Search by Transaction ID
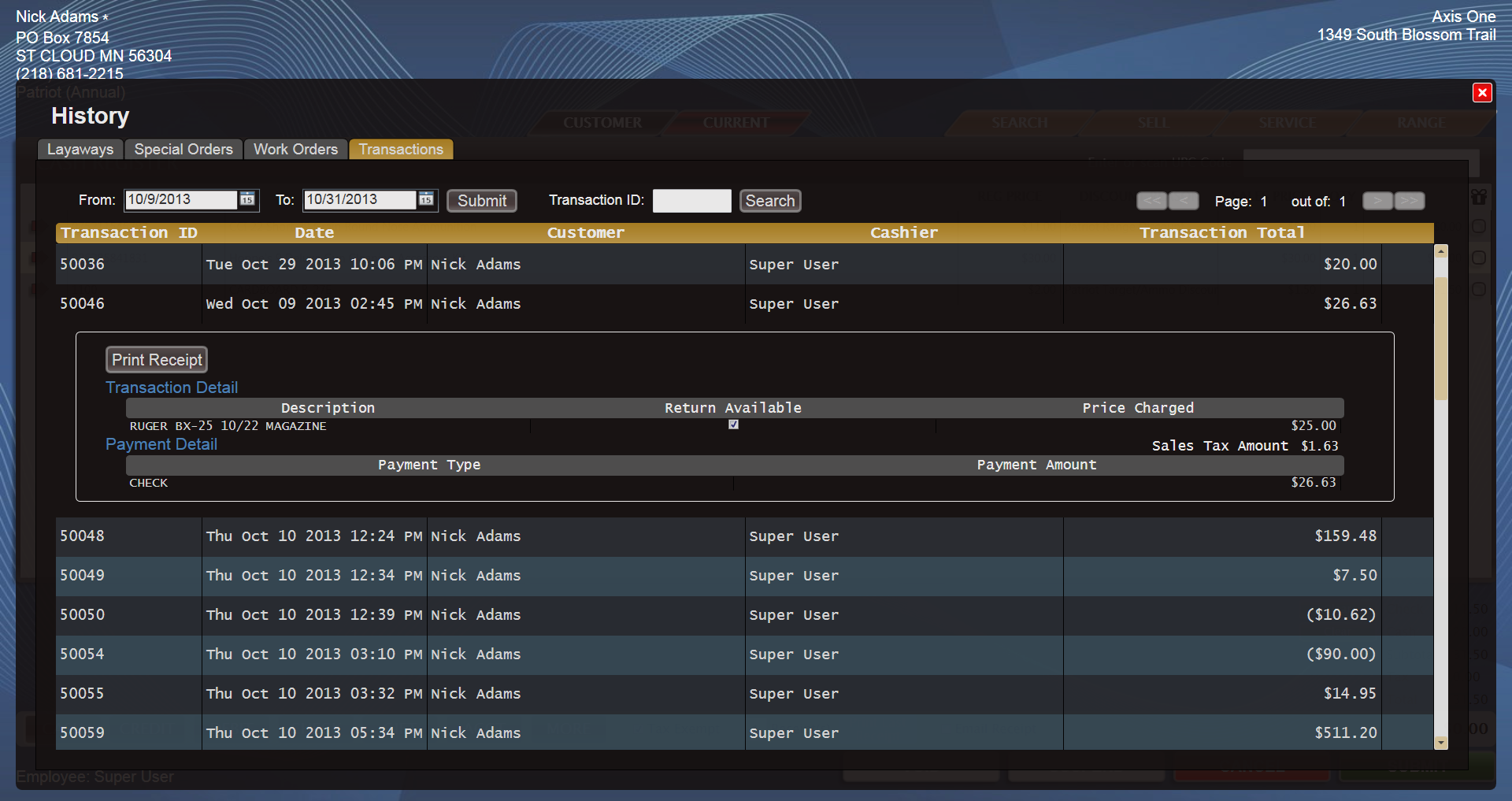 point(770,201)
